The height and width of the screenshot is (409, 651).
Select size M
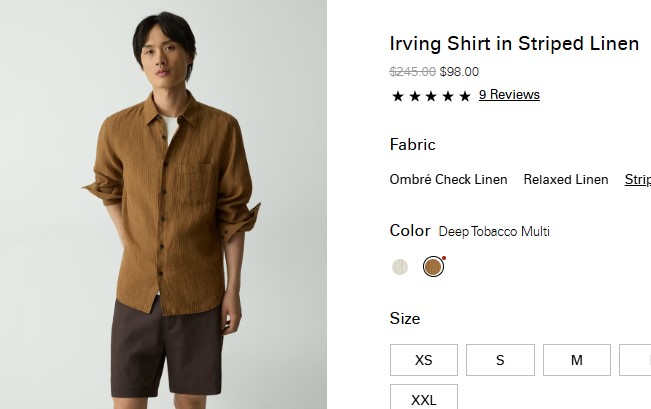pyautogui.click(x=577, y=360)
